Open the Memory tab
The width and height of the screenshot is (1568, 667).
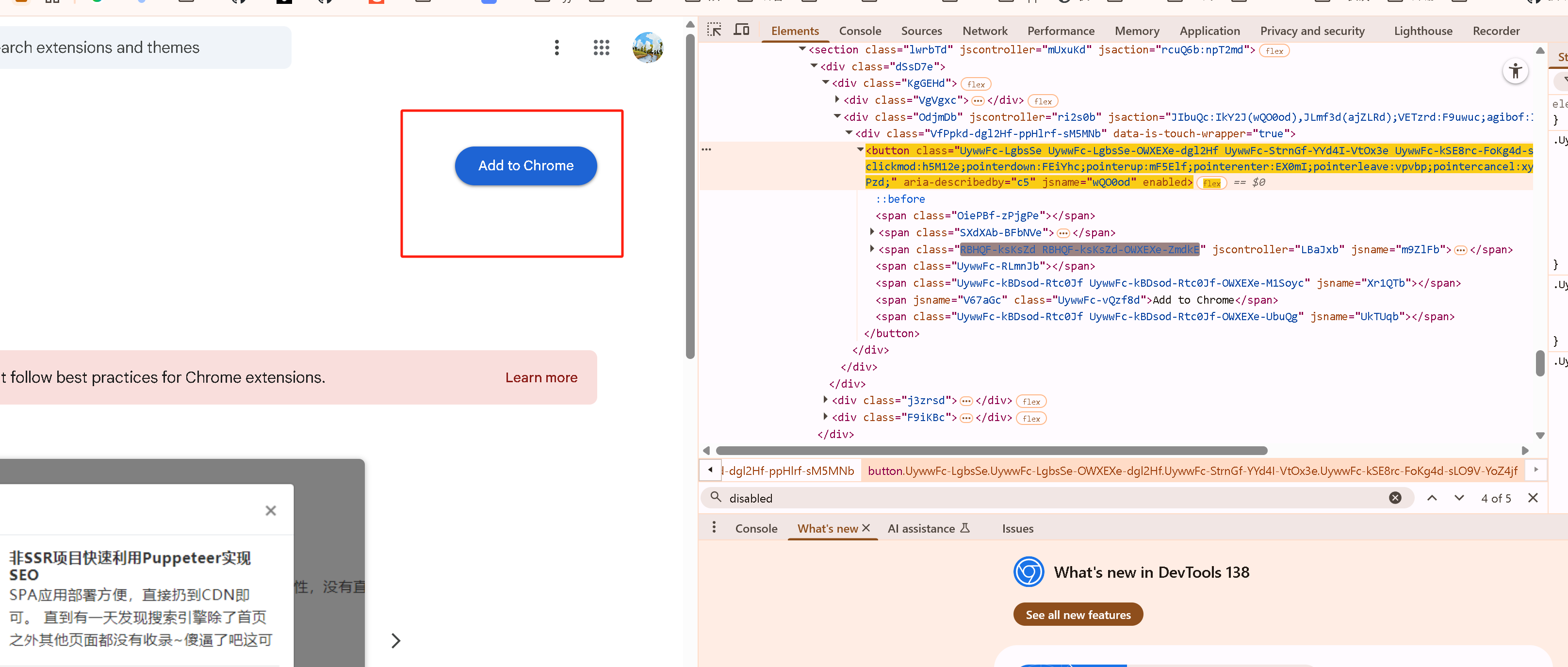click(1136, 31)
